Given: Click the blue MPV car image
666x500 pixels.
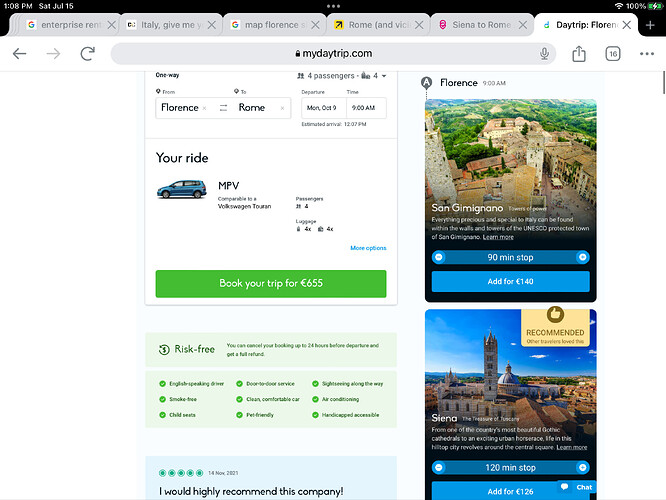Looking at the screenshot, I should pos(181,189).
